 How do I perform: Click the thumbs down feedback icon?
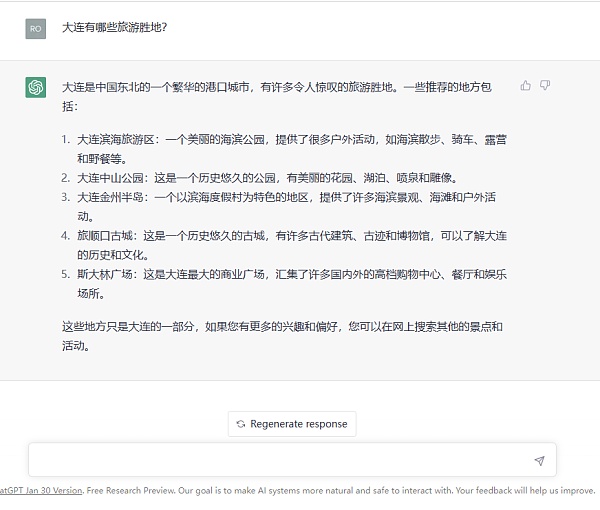click(545, 86)
